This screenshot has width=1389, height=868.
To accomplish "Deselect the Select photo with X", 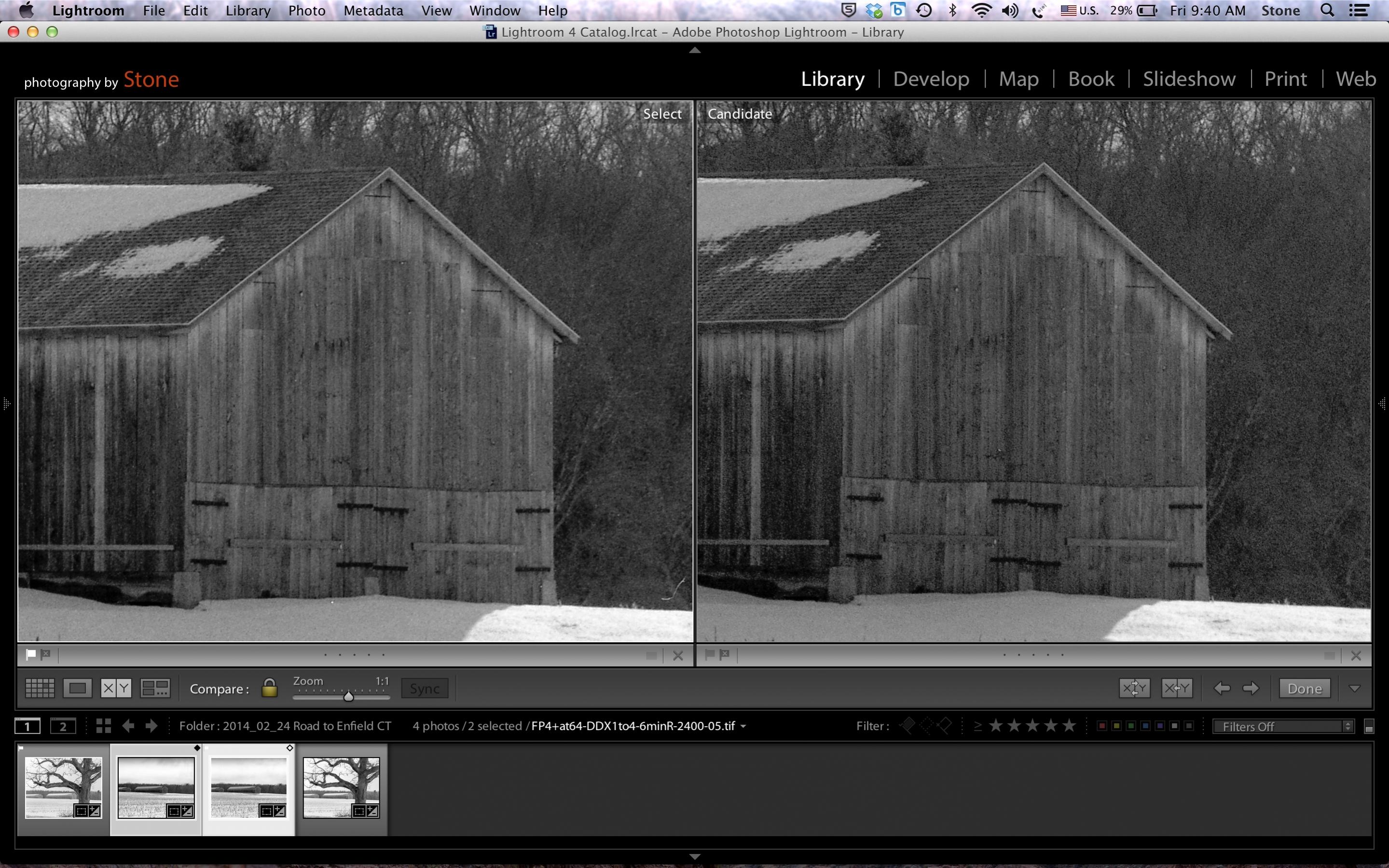I will [678, 655].
